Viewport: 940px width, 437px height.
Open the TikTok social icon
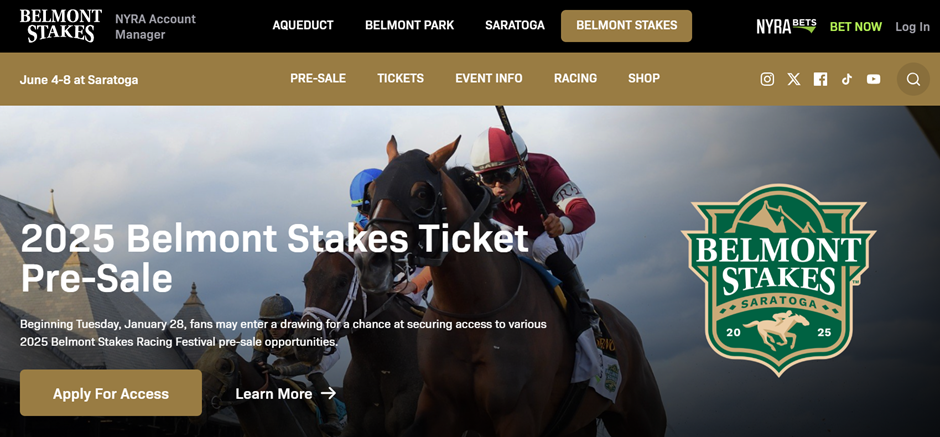click(x=846, y=79)
